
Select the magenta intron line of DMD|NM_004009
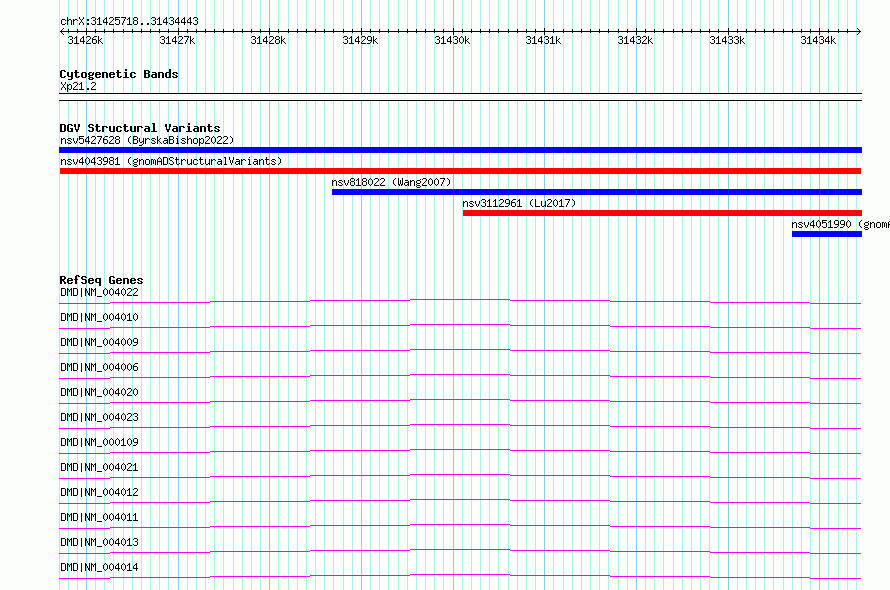(460, 350)
